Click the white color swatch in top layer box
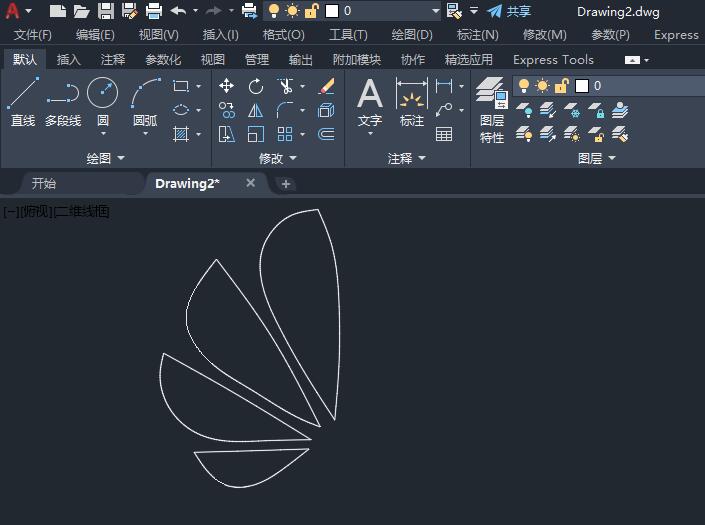This screenshot has width=705, height=525. pos(332,11)
